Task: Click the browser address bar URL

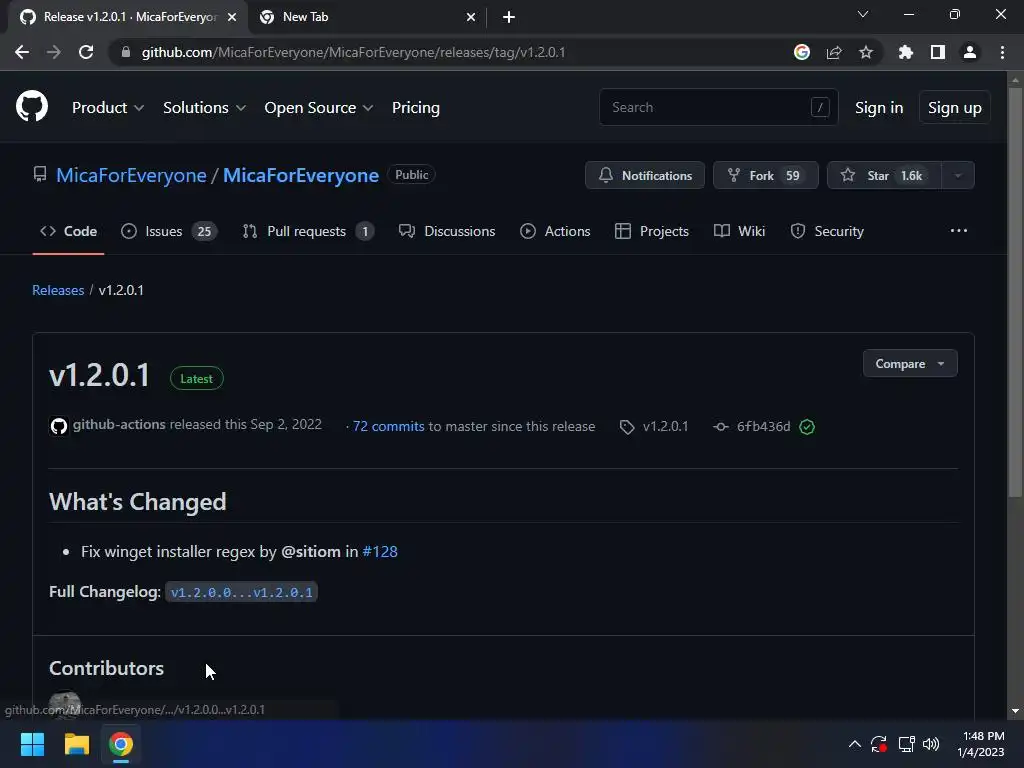Action: pyautogui.click(x=353, y=52)
